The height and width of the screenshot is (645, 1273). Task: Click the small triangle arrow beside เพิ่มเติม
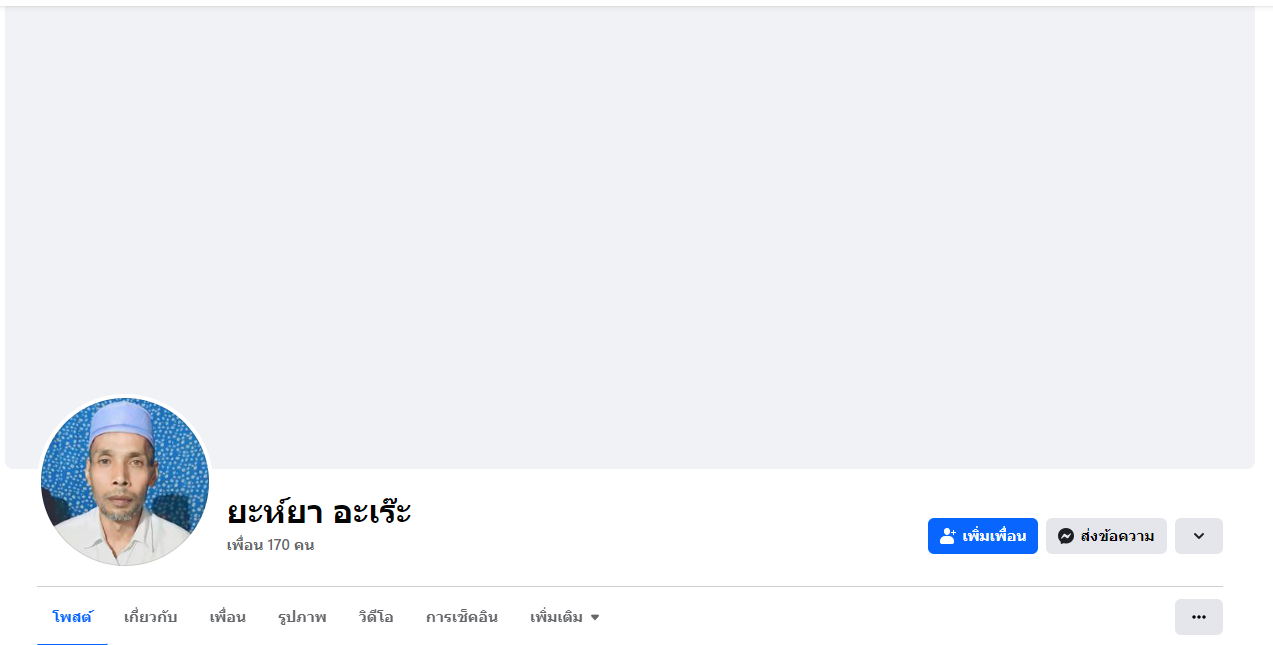pyautogui.click(x=595, y=618)
